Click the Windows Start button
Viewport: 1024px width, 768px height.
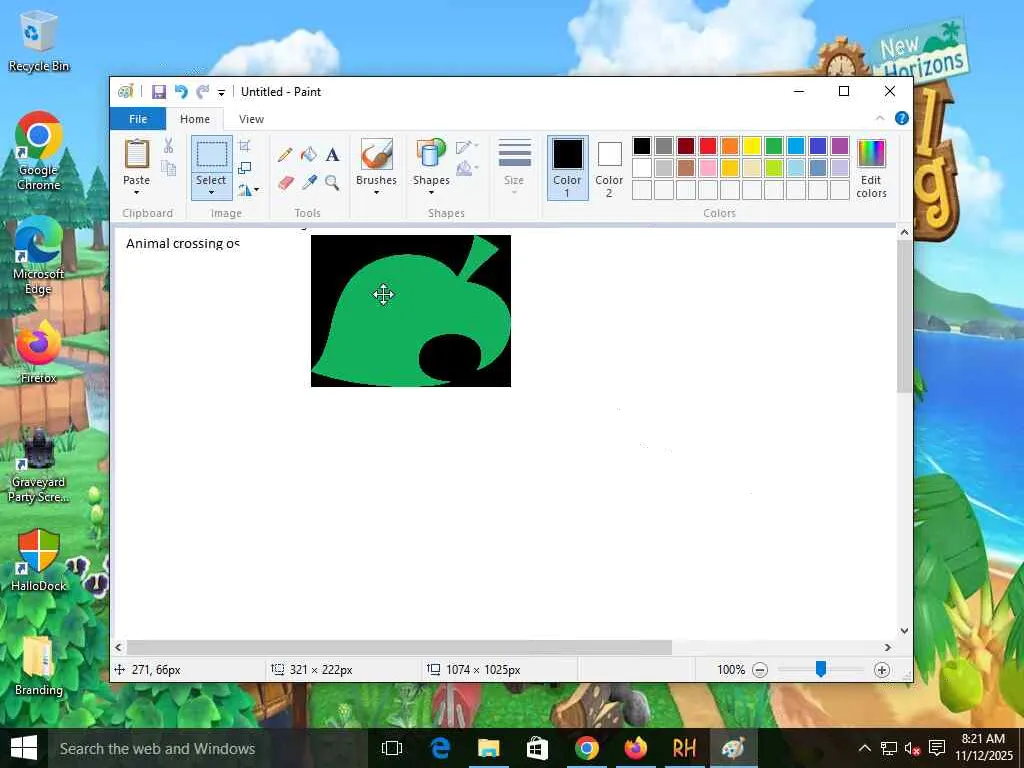point(24,748)
